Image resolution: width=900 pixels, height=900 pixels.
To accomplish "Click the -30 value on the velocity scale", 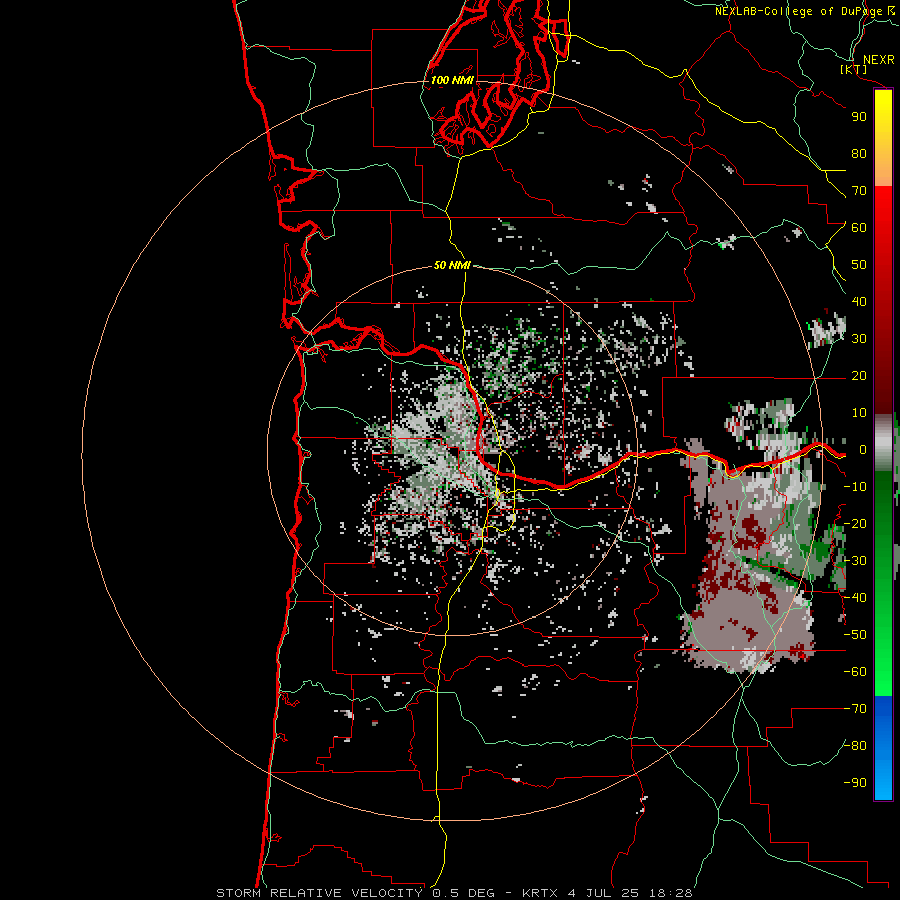I will pos(855,561).
